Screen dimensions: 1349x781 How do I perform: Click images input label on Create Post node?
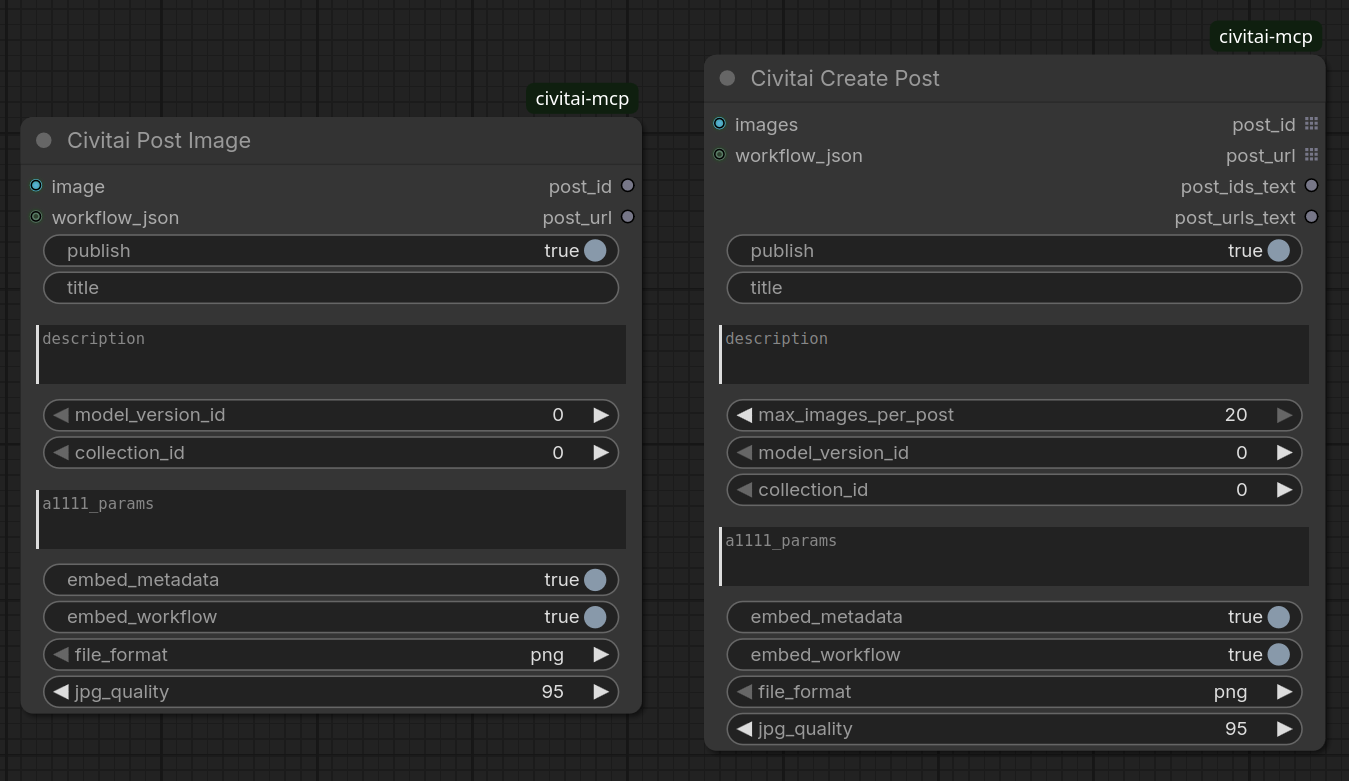pyautogui.click(x=766, y=125)
